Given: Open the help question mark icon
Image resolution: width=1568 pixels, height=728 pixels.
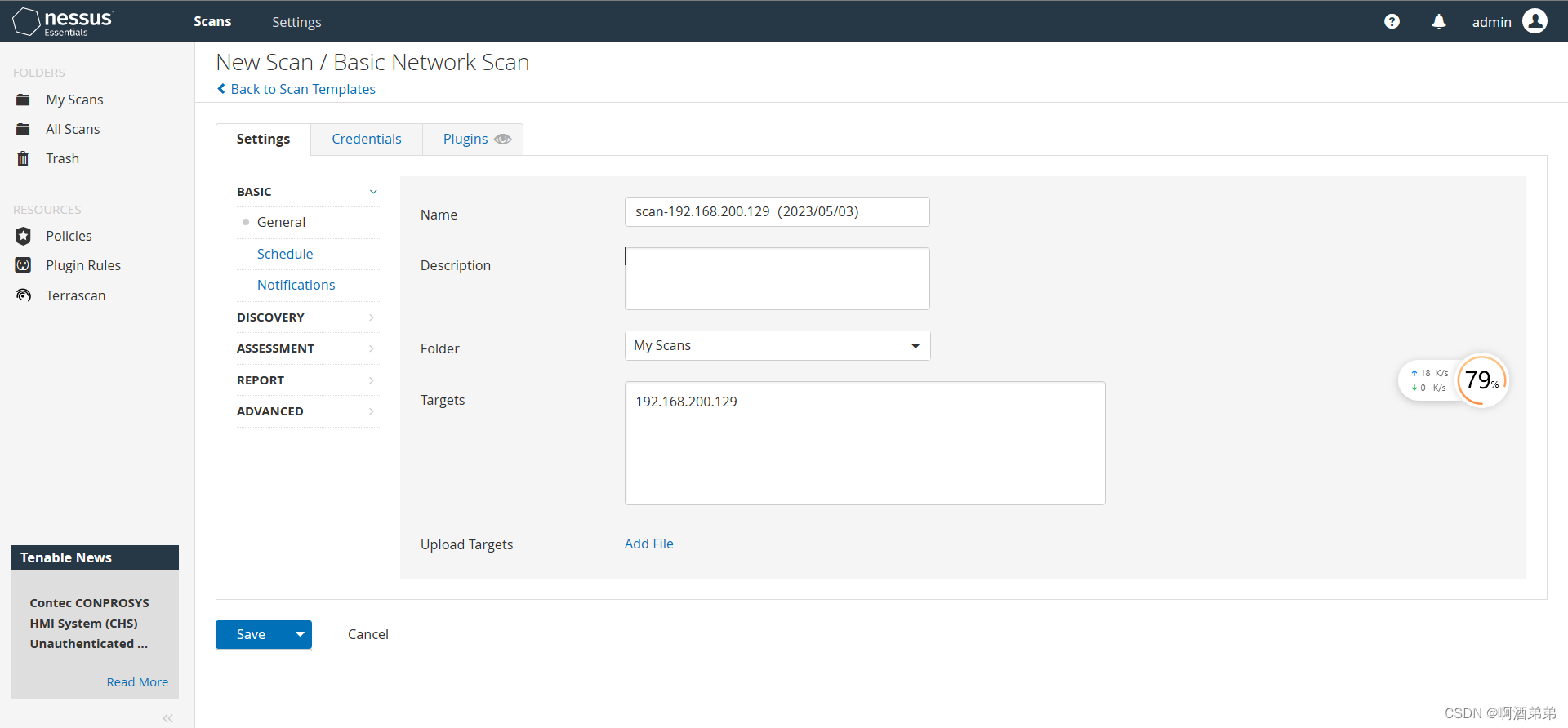Looking at the screenshot, I should [x=1392, y=22].
